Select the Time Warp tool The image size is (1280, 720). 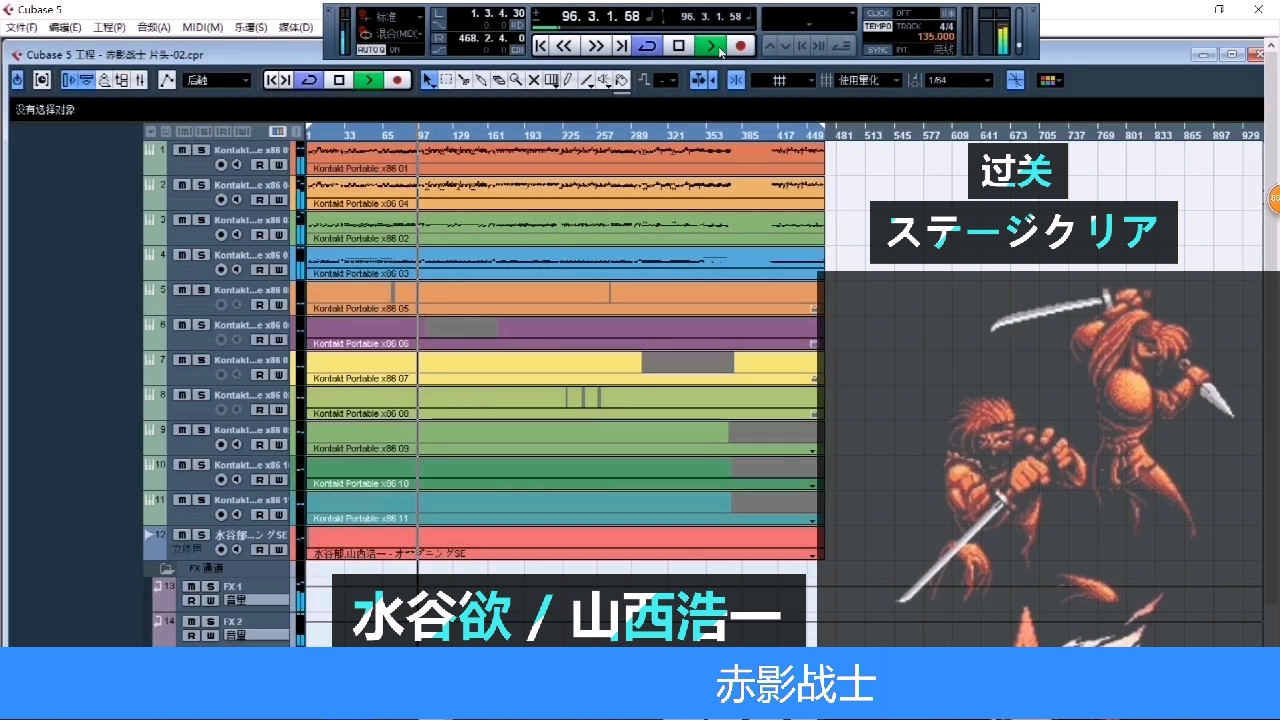551,80
